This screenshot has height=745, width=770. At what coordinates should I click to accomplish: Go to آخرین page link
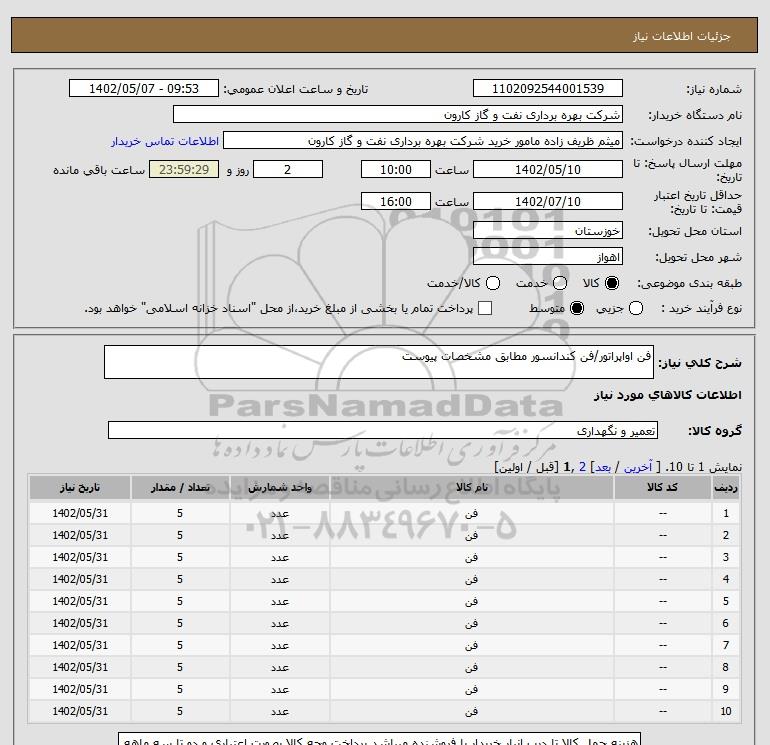[x=637, y=467]
